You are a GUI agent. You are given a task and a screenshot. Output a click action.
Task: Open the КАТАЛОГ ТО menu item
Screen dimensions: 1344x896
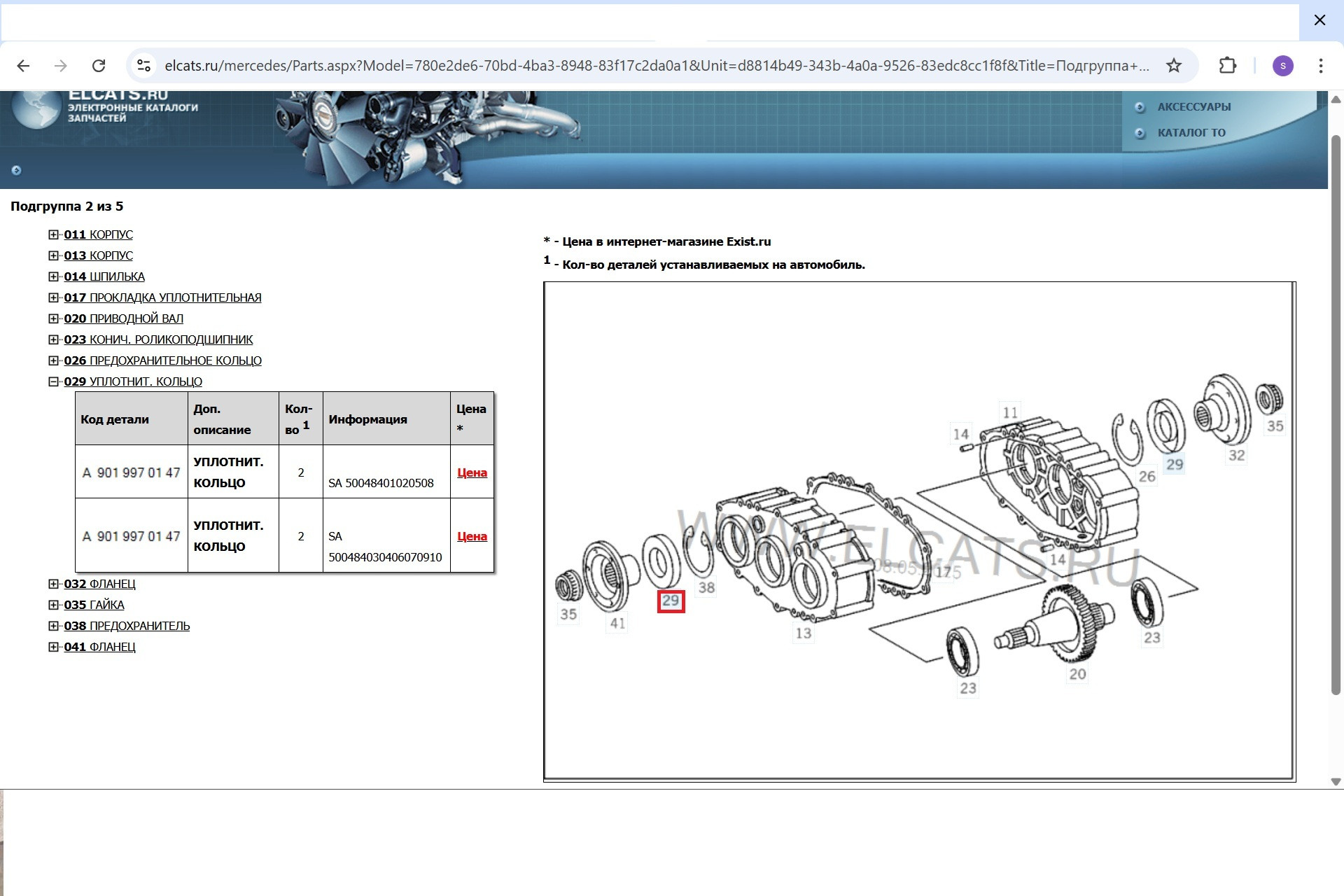coord(1191,133)
